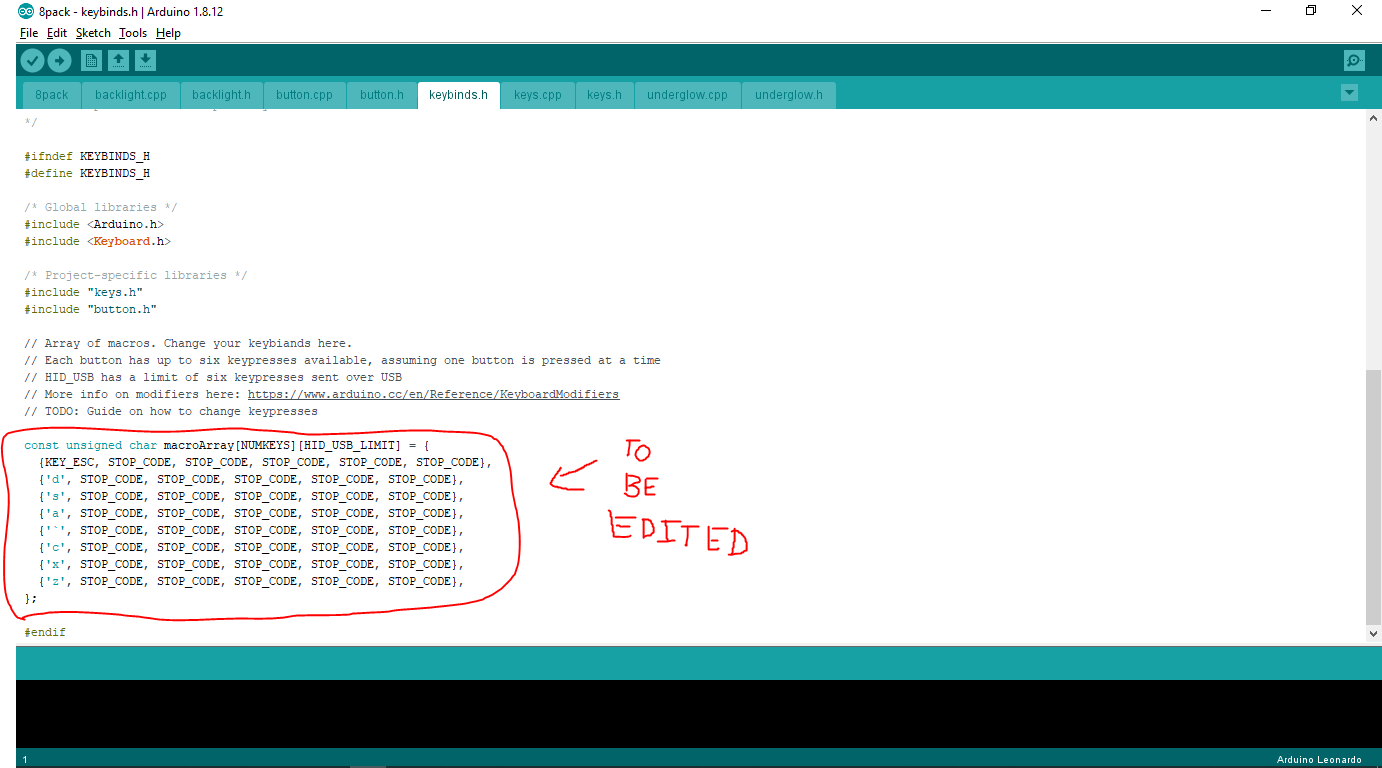The image size is (1382, 768).
Task: Click the Verify sketch checkmark button
Action: (32, 61)
